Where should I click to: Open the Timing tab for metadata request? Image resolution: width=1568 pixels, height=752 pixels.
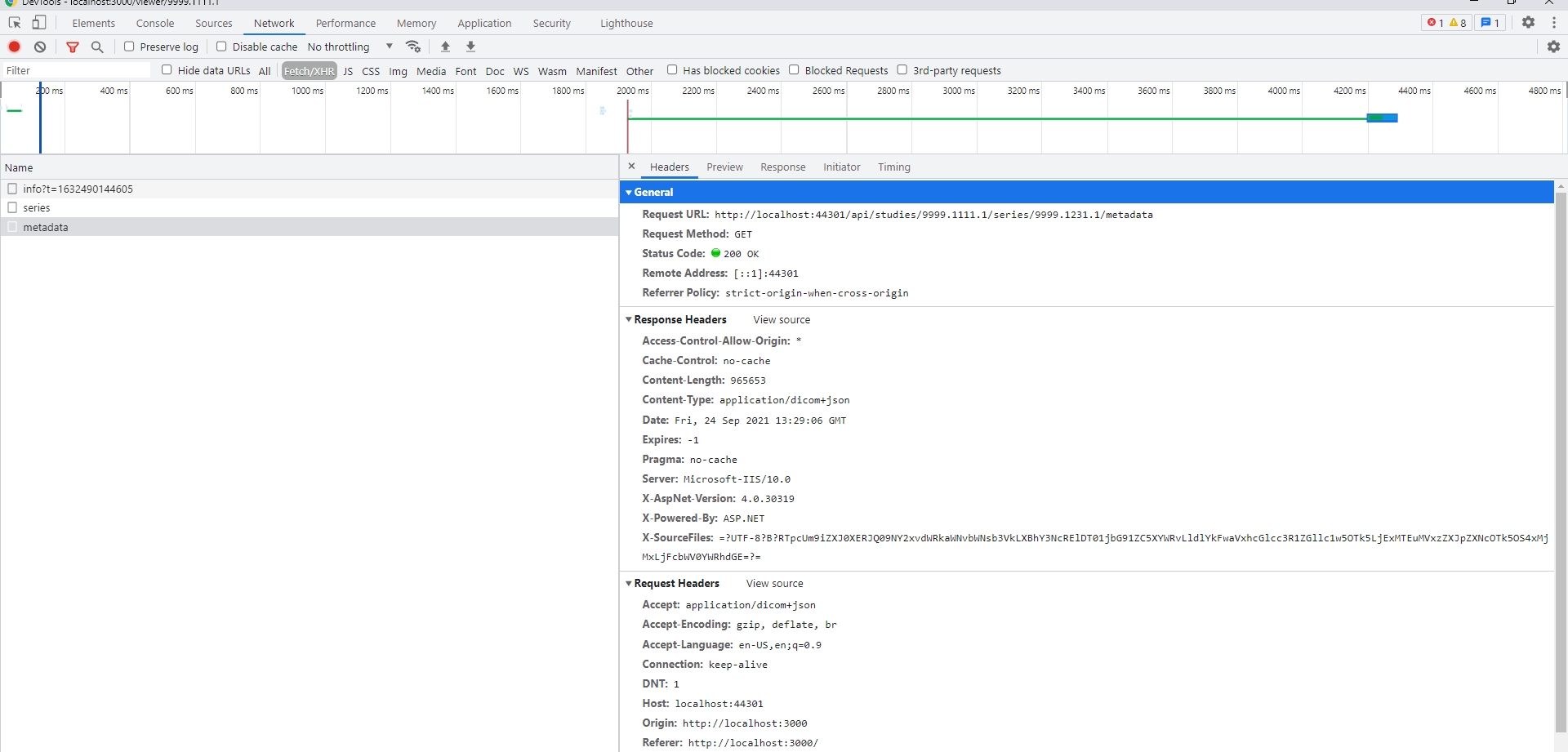point(893,167)
